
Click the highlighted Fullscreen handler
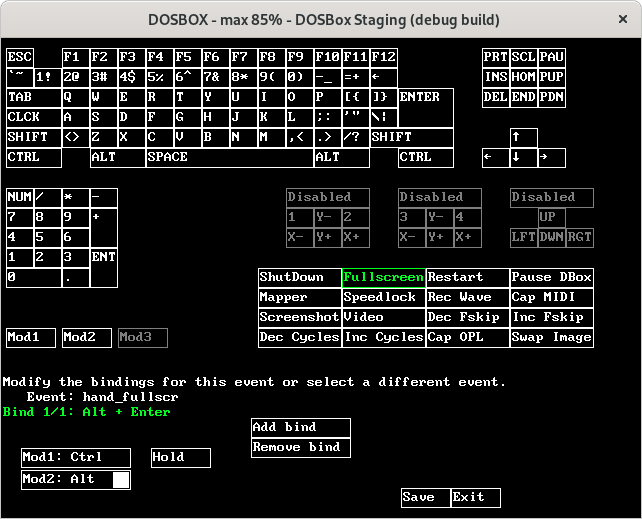pos(384,278)
